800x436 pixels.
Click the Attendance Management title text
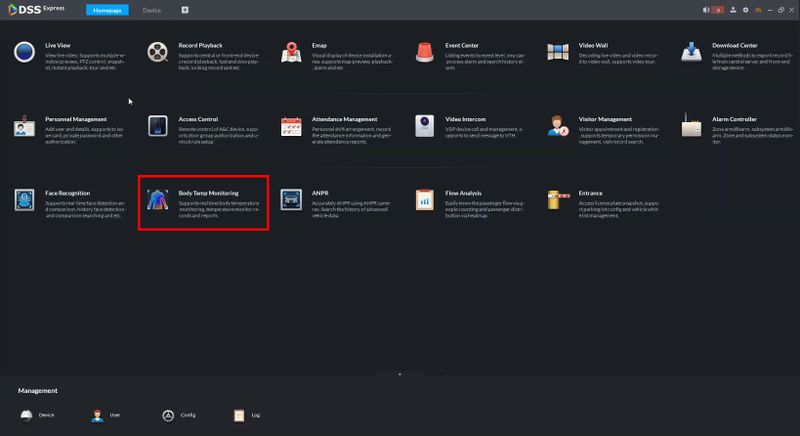(344, 119)
